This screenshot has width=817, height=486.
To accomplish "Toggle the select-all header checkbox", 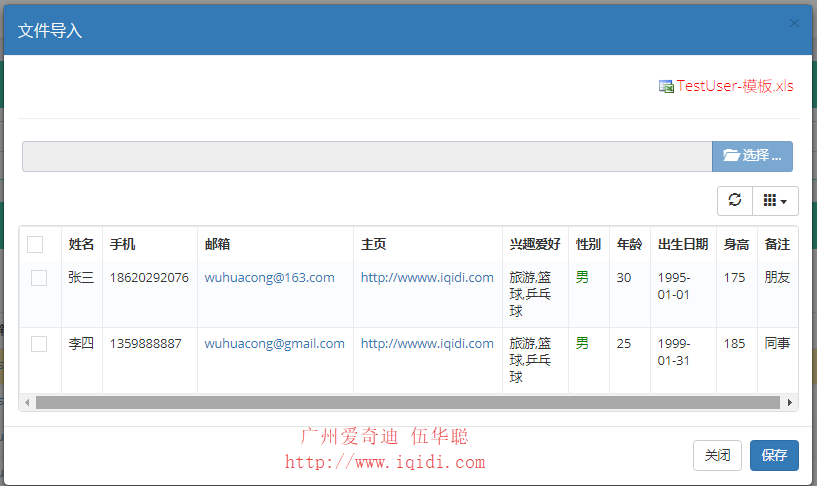I will [x=35, y=244].
